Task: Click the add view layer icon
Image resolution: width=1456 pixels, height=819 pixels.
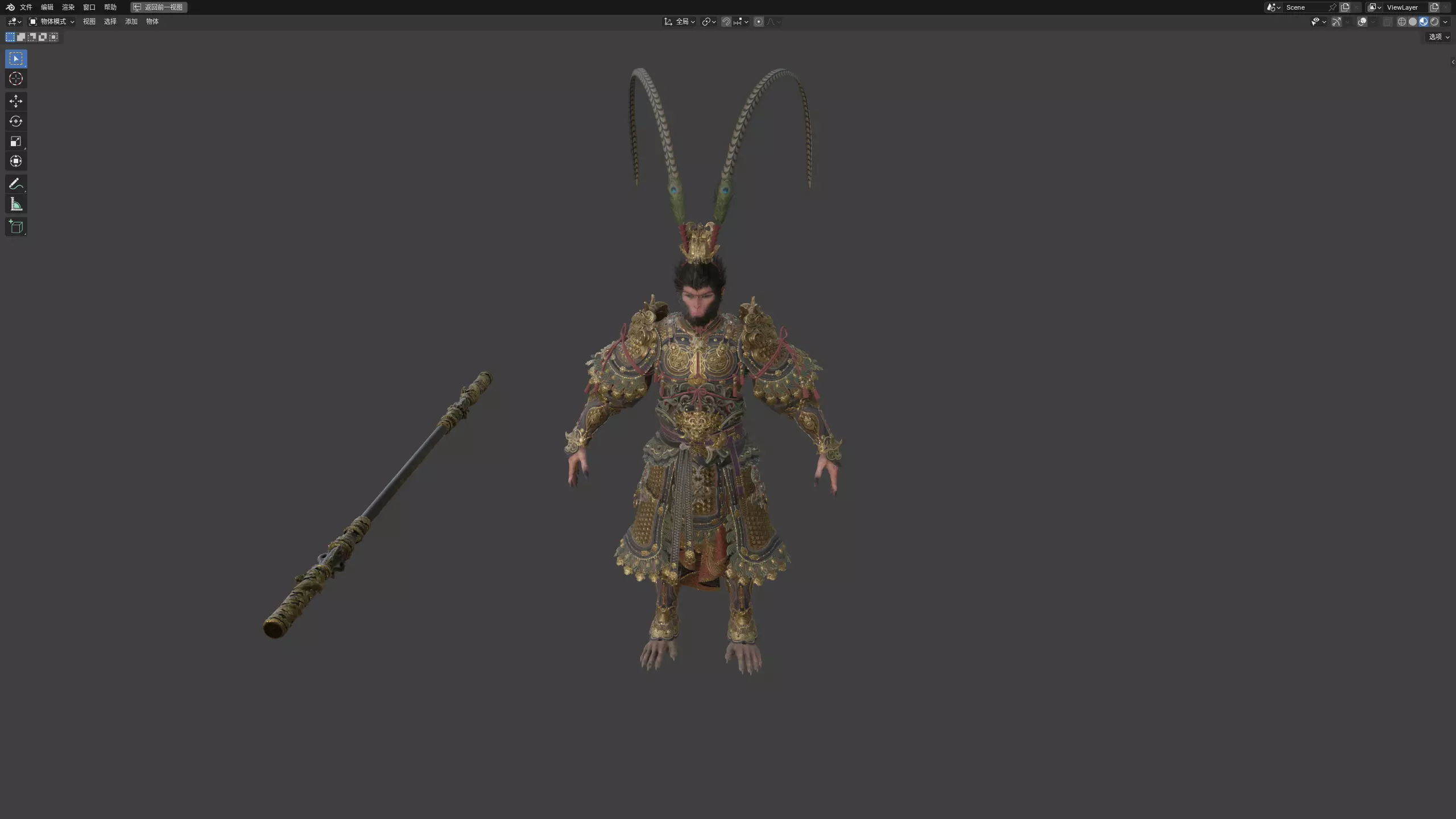Action: coord(1434,7)
